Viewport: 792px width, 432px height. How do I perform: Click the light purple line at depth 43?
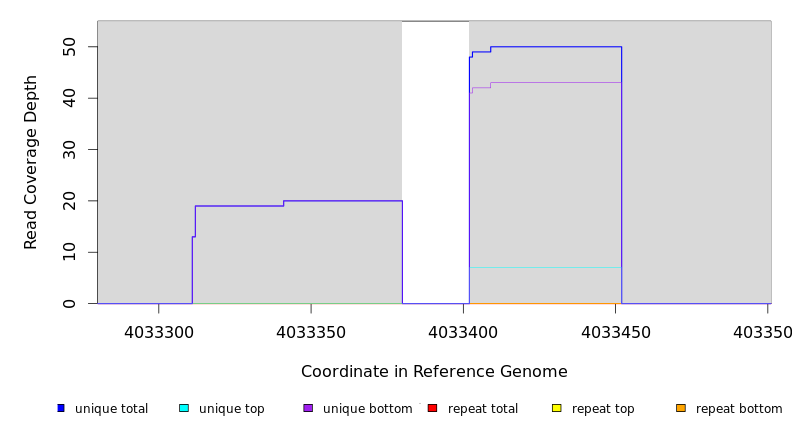(x=555, y=82)
